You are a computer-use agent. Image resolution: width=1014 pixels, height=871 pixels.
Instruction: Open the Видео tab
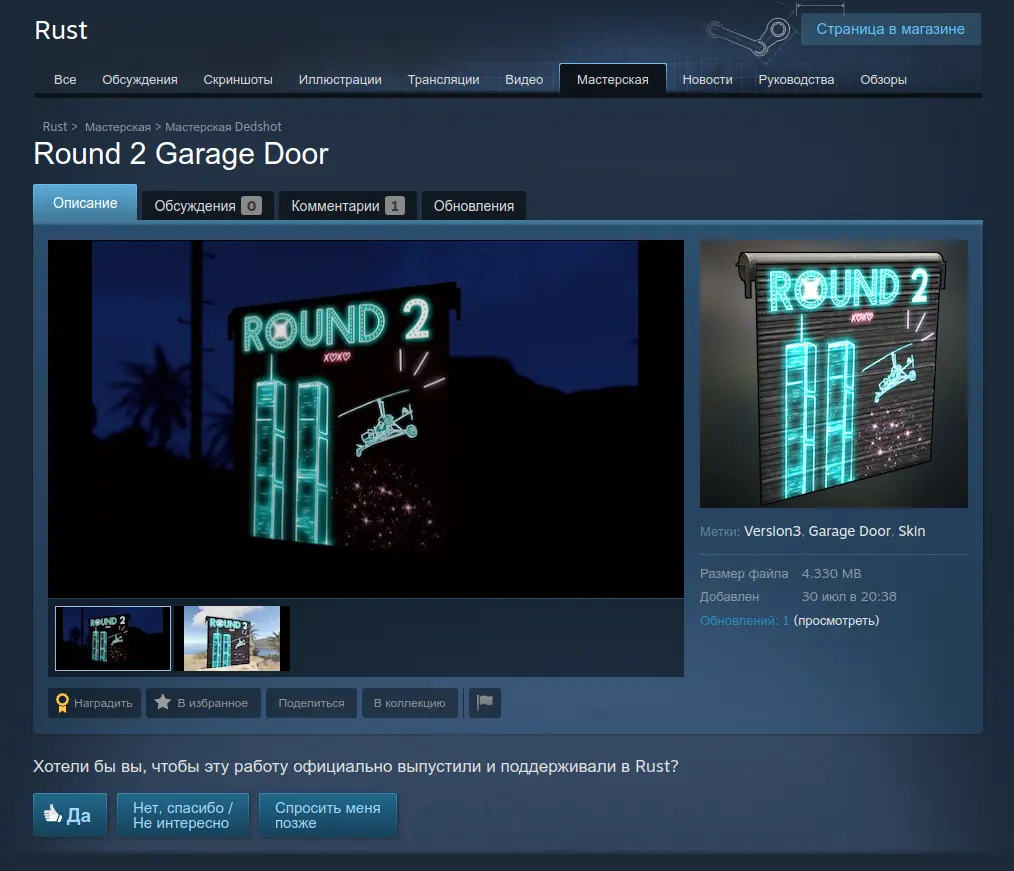pos(524,80)
